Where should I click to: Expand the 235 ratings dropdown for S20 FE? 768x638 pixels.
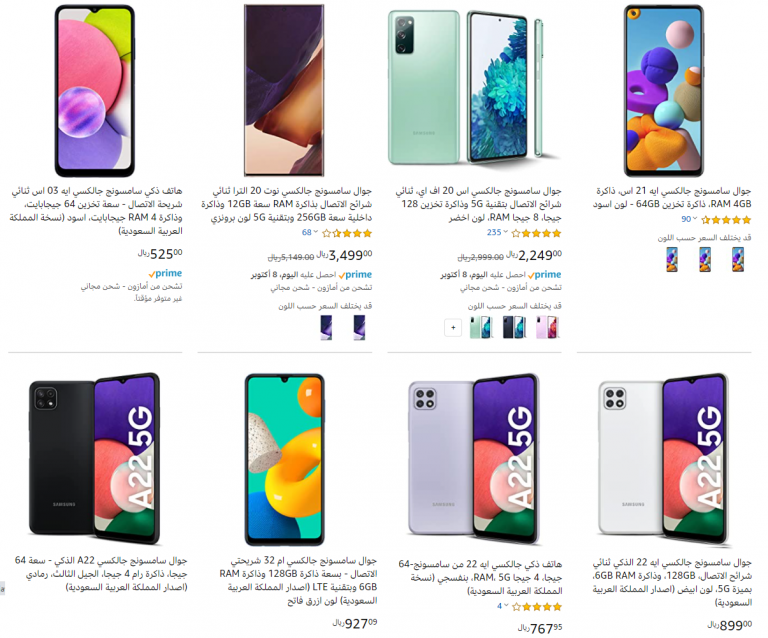click(497, 233)
